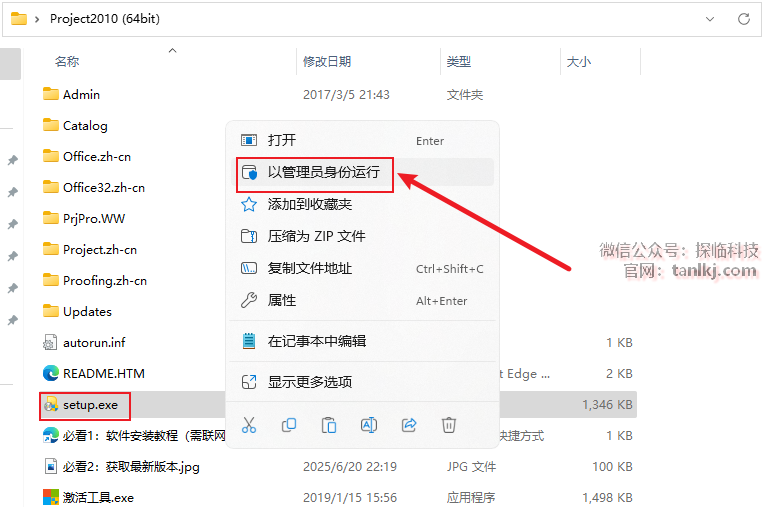Image resolution: width=762 pixels, height=512 pixels.
Task: Click date 2025/6/20 22:19
Action: (x=350, y=467)
